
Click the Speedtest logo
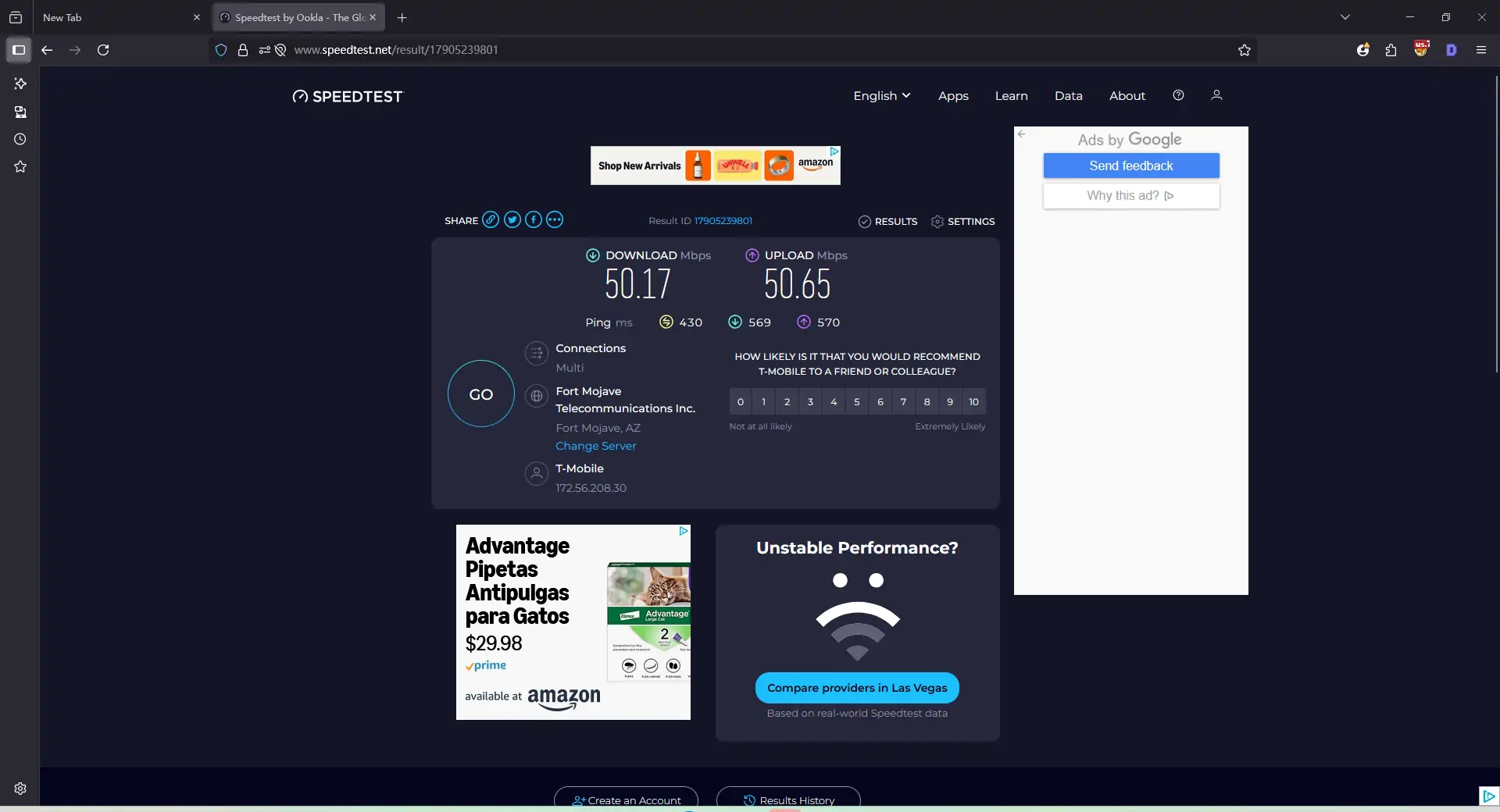click(x=348, y=97)
